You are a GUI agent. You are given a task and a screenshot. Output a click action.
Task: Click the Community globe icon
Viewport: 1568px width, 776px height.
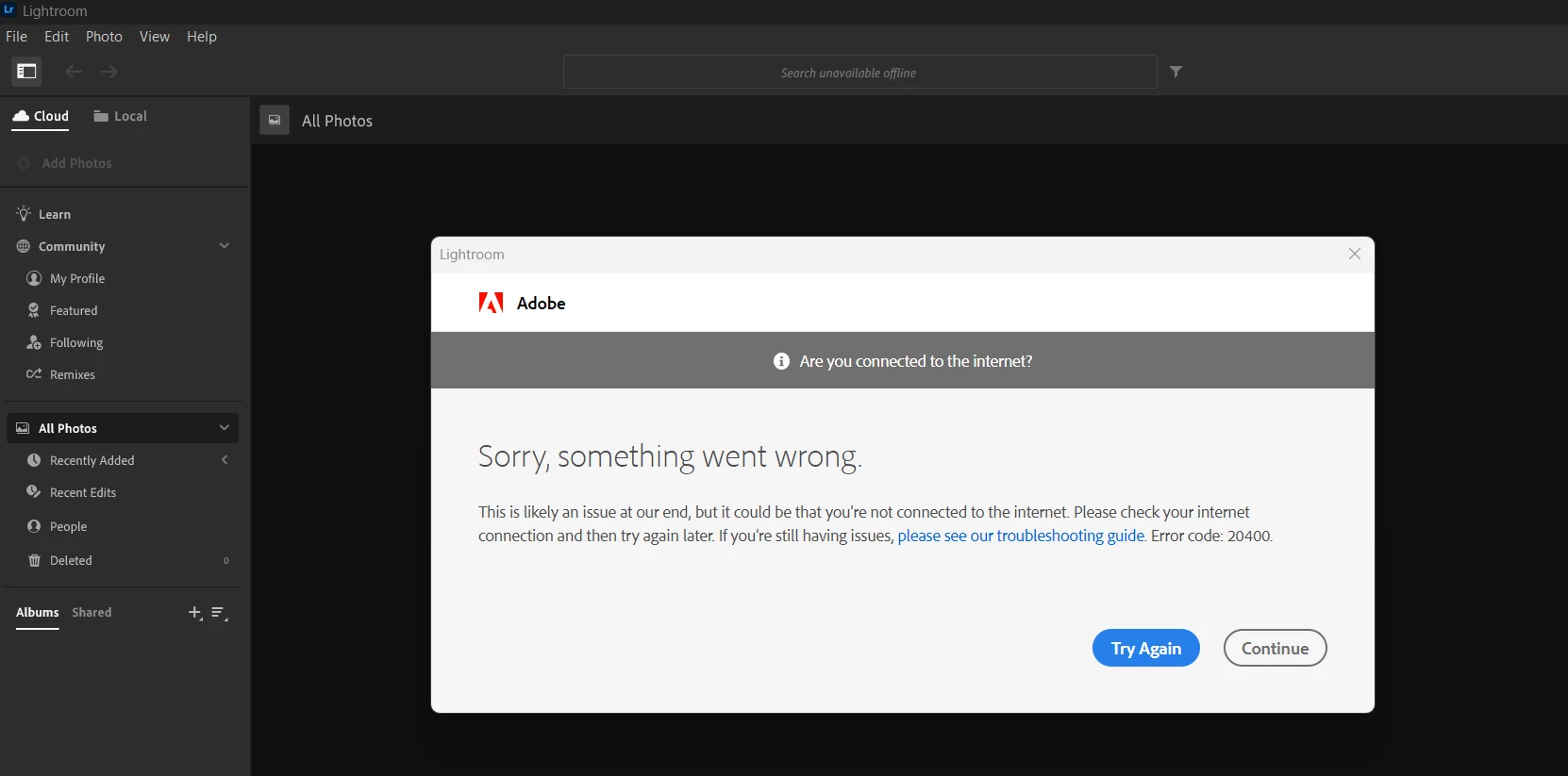pyautogui.click(x=24, y=246)
